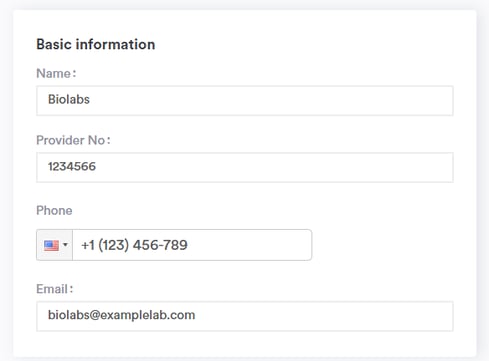Click the "Email:" field label
The height and width of the screenshot is (361, 489).
54,289
